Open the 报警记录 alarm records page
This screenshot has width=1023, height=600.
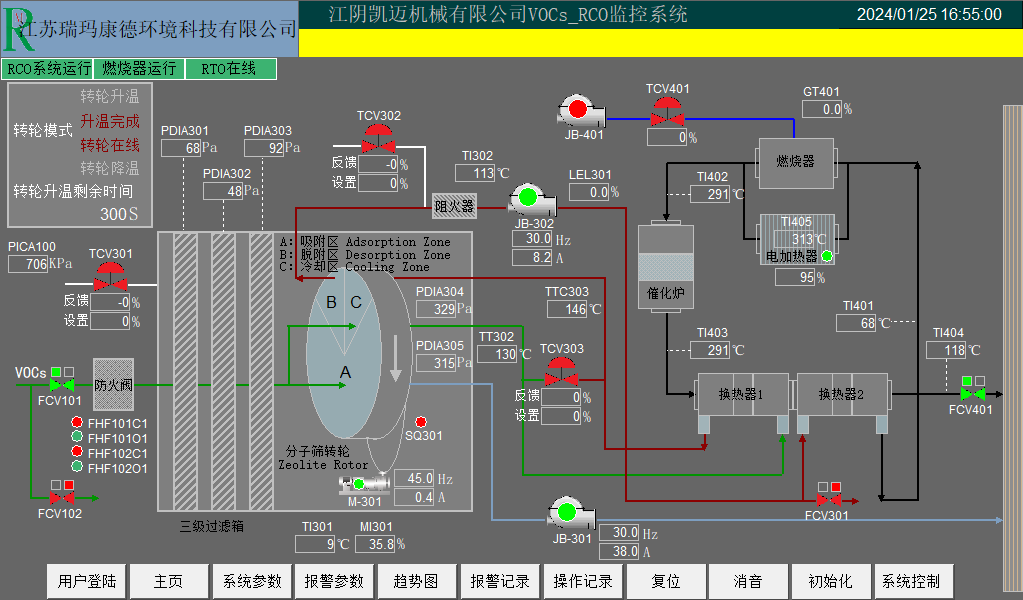[x=500, y=581]
